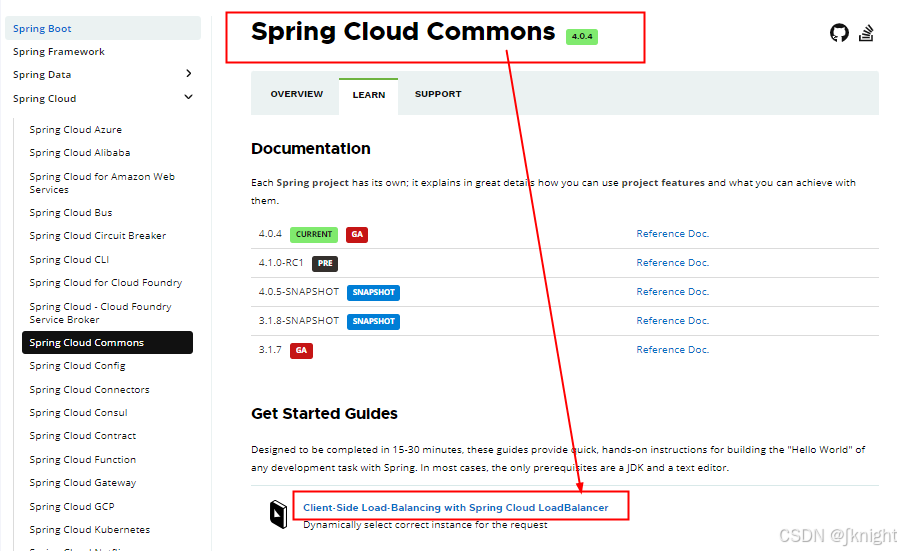901x551 pixels.
Task: Open Client-Side Load-Balancing with Spring Cloud LoadBalancer guide
Action: pos(455,507)
